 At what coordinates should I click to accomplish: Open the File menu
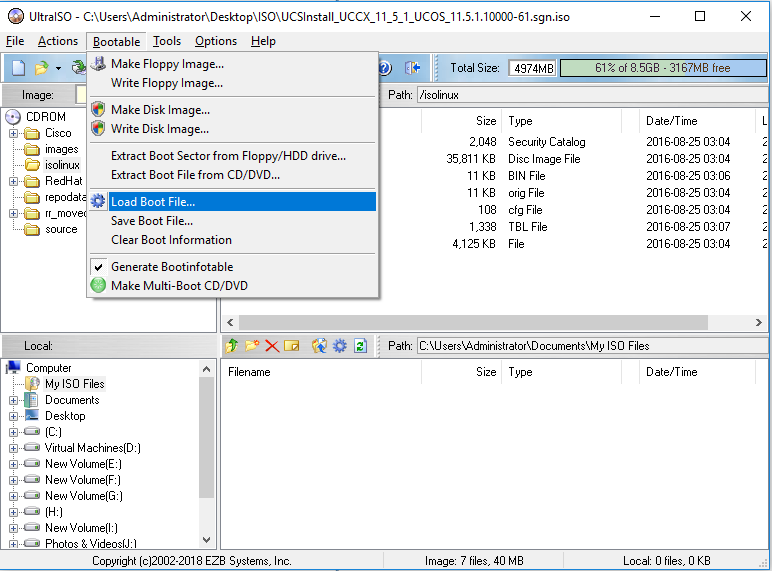(x=15, y=41)
